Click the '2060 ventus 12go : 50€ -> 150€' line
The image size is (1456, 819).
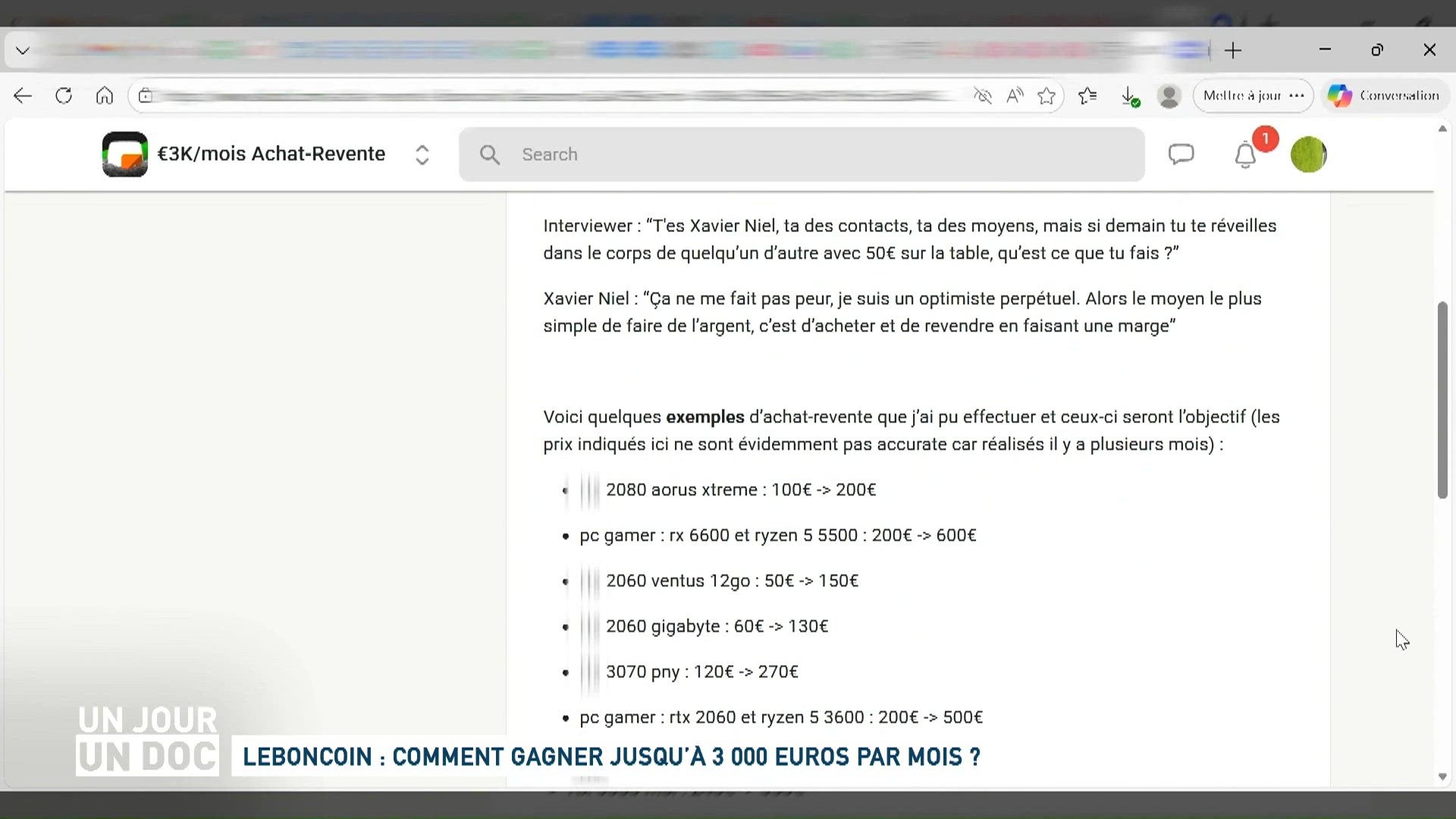click(x=732, y=581)
